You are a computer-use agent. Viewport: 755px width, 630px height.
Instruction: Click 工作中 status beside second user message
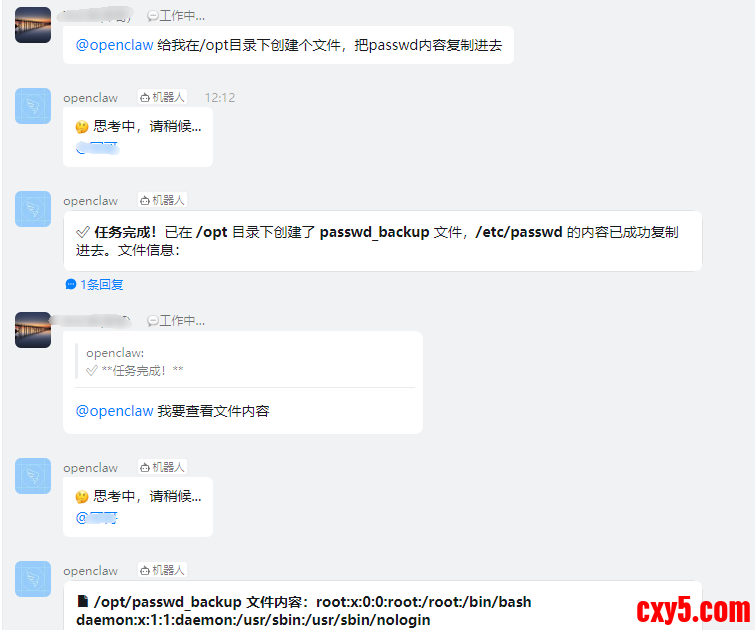176,321
